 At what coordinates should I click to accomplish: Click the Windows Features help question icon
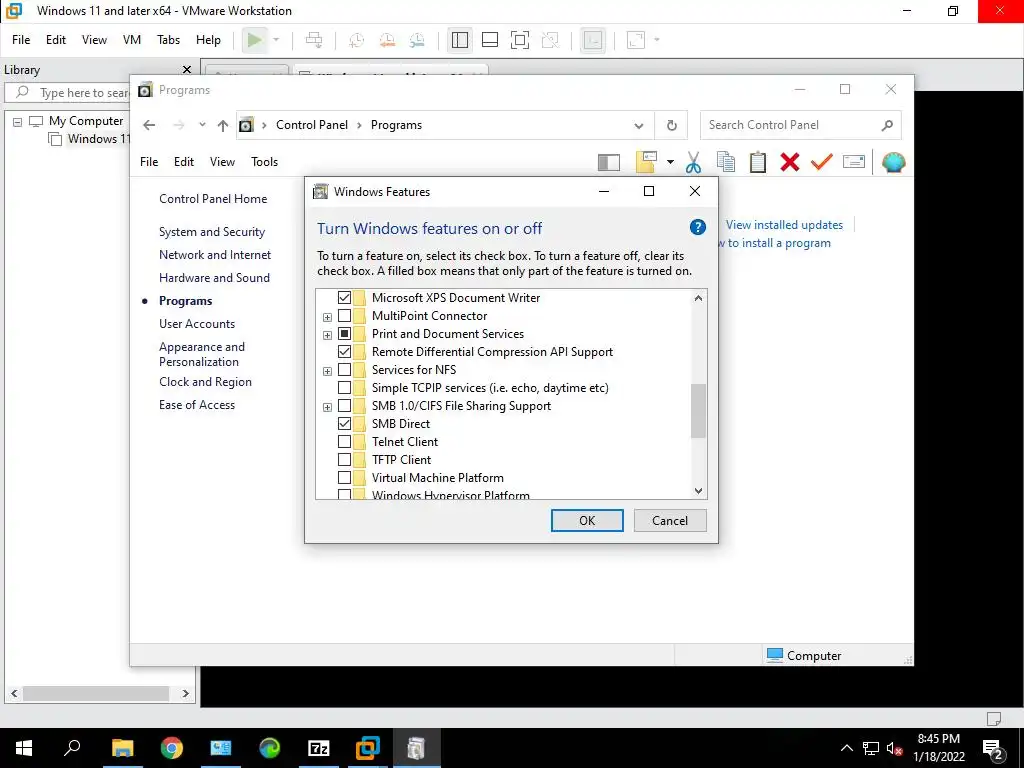tap(697, 227)
